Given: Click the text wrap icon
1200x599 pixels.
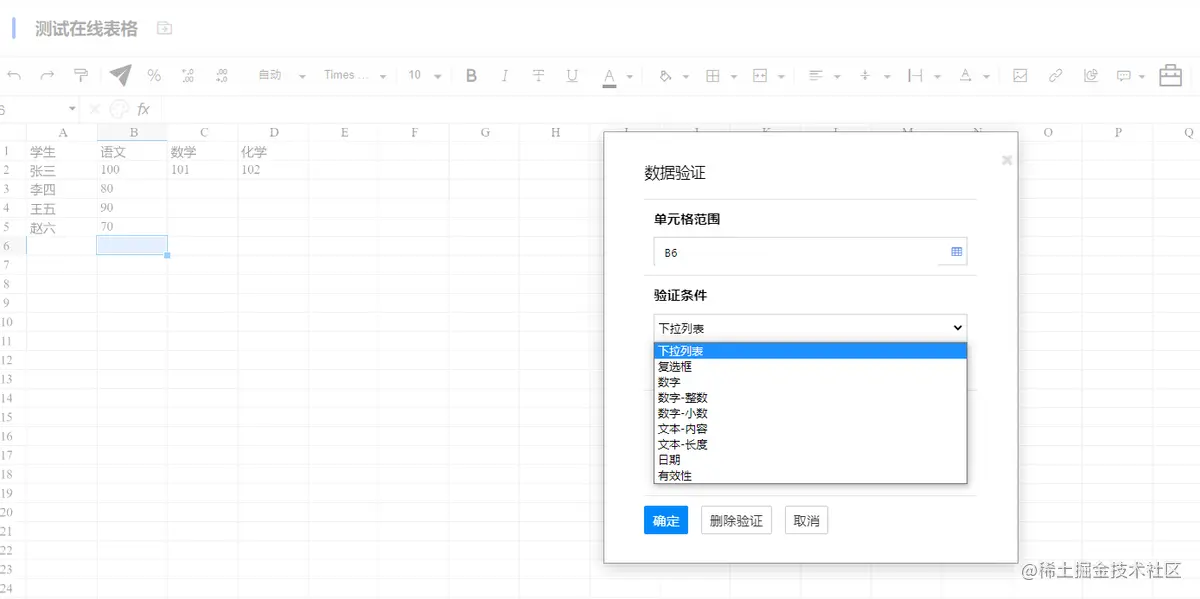Looking at the screenshot, I should click(x=915, y=76).
